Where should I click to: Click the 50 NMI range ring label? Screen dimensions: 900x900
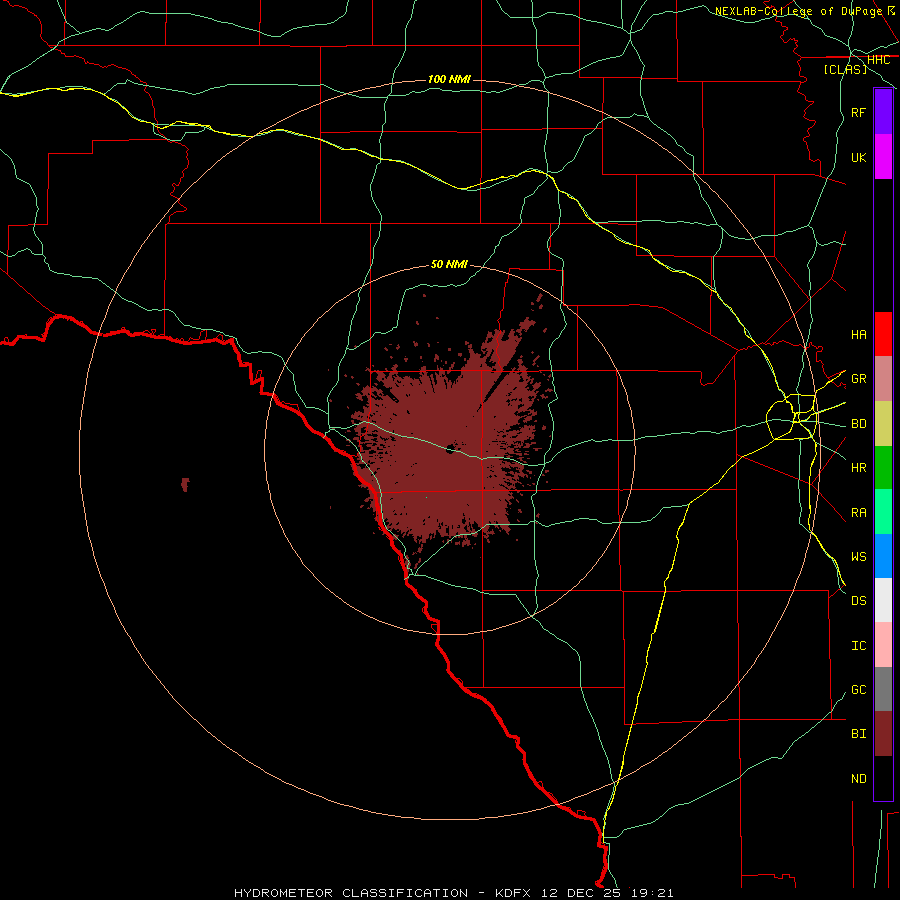point(449,264)
